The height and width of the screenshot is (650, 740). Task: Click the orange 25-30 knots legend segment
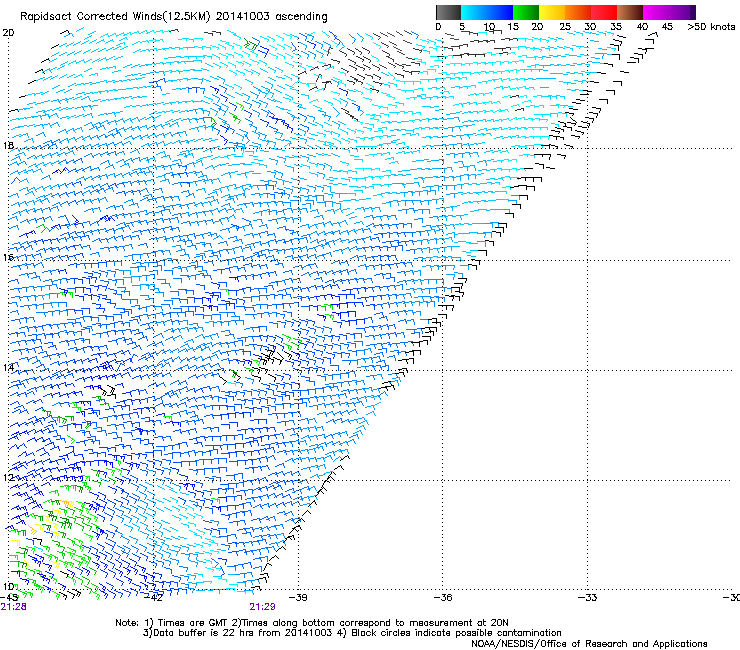click(578, 12)
